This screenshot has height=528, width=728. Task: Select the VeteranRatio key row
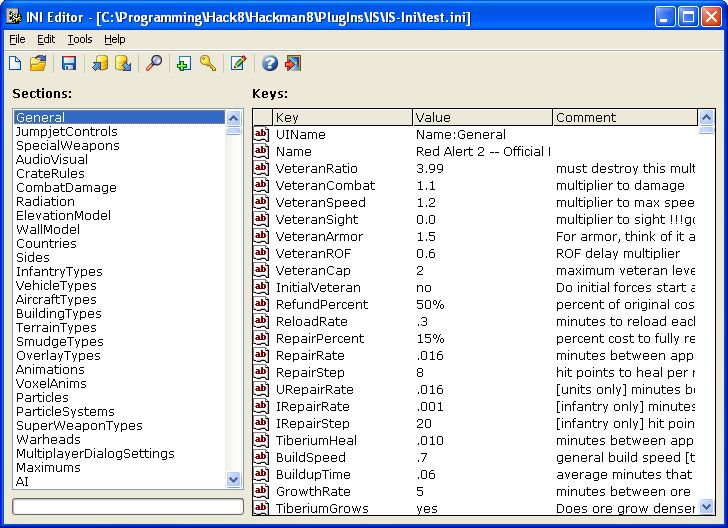tap(316, 169)
